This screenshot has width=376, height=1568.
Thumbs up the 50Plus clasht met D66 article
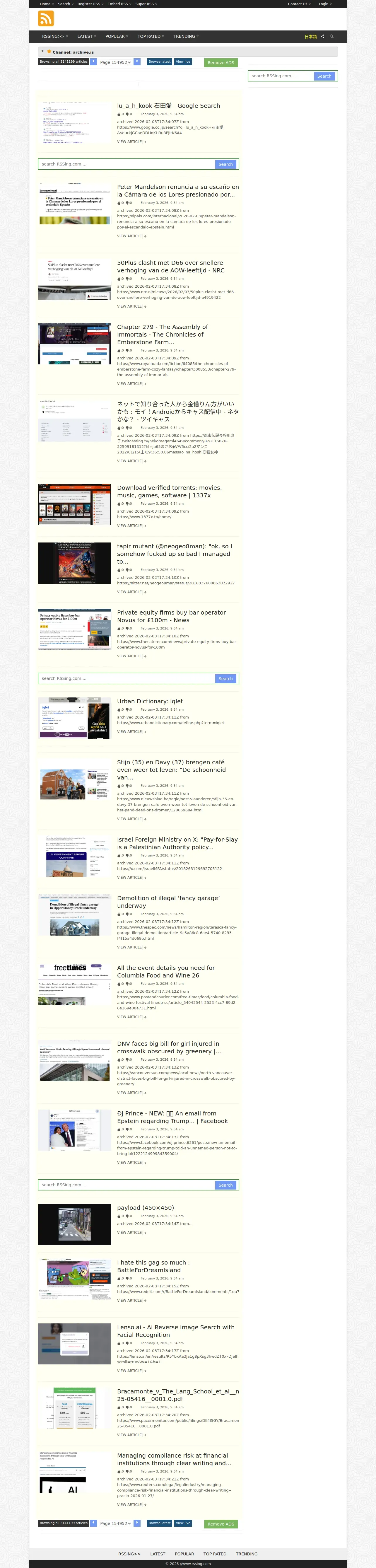[119, 279]
